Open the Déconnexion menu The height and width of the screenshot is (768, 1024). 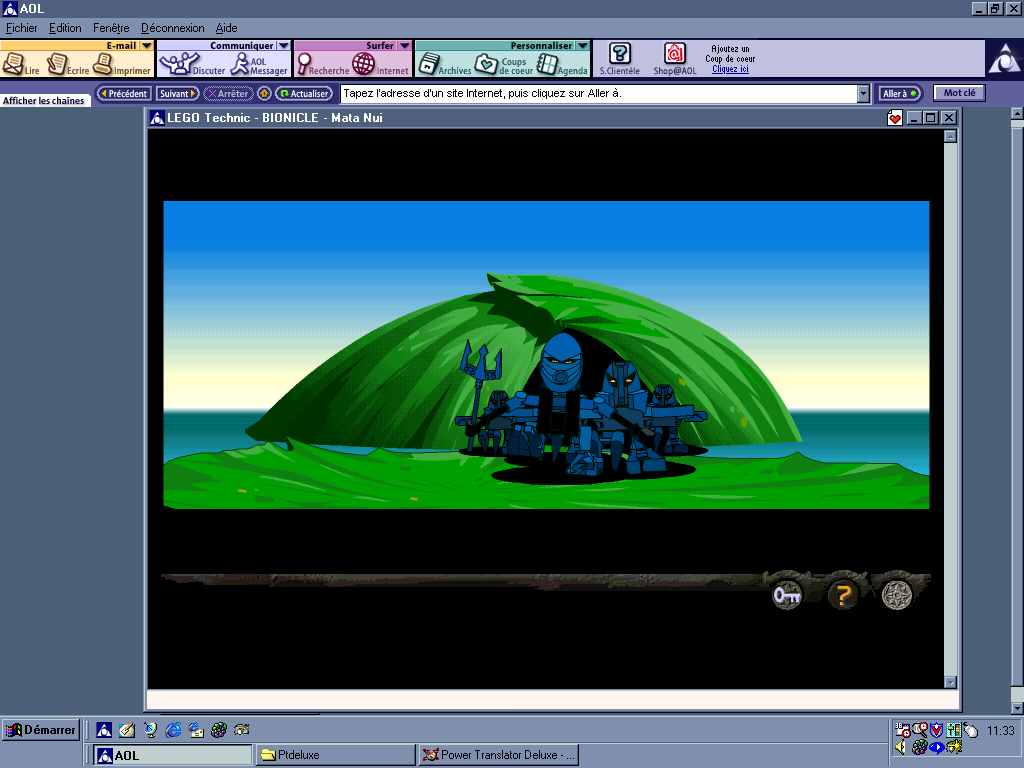point(172,28)
